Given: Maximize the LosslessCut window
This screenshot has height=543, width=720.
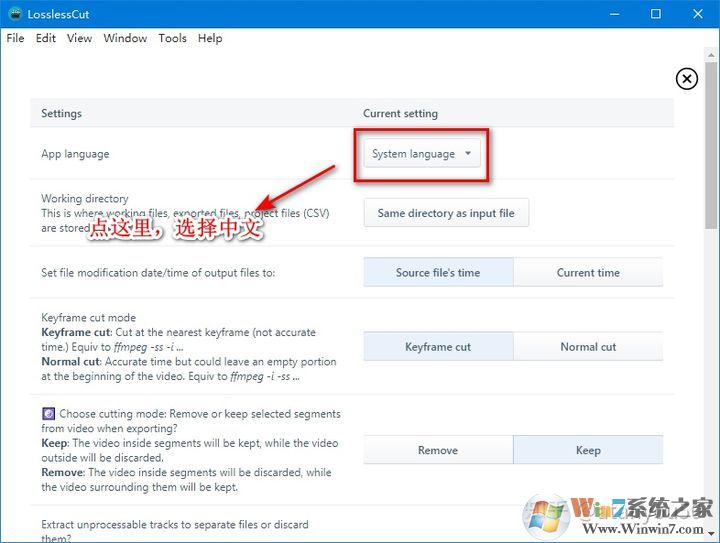Looking at the screenshot, I should tap(656, 14).
